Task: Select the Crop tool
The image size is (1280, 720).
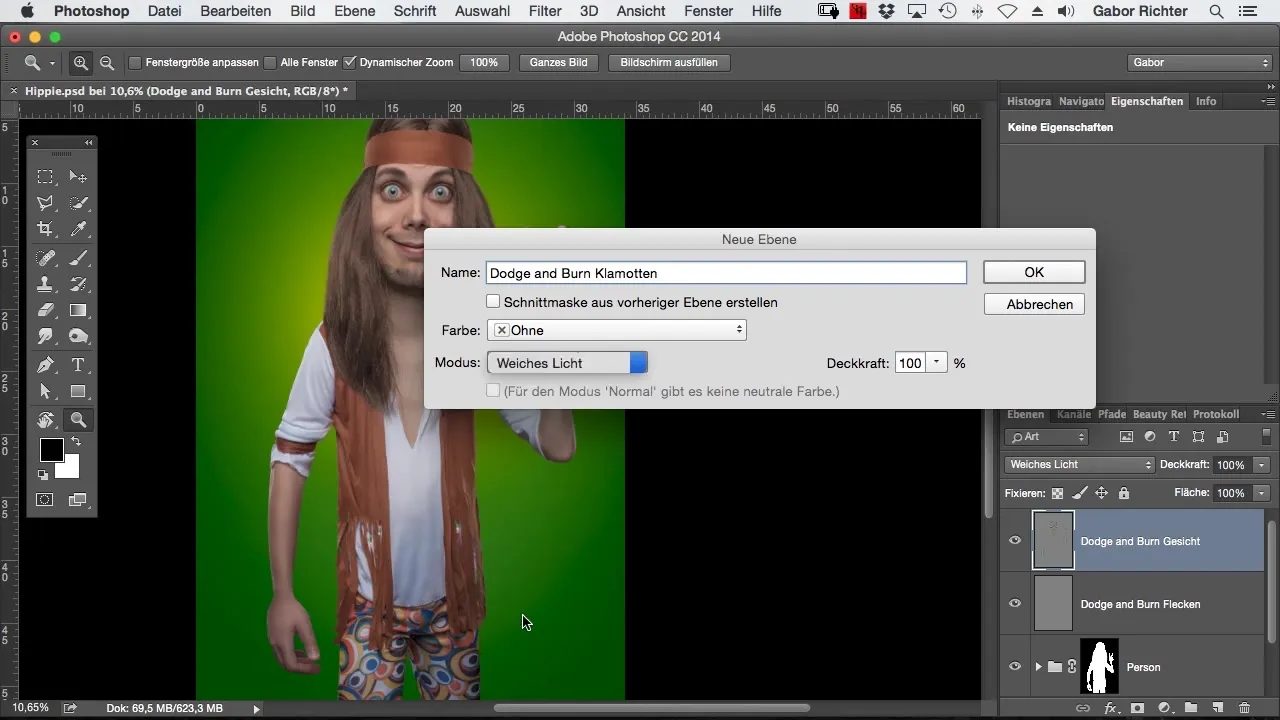Action: click(x=45, y=230)
